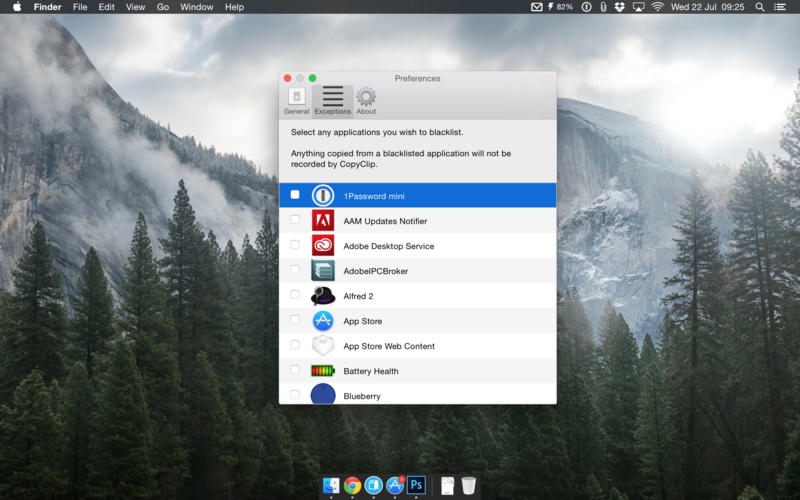The height and width of the screenshot is (500, 800).
Task: Tick the AAM Updates Notifier checkbox
Action: [295, 220]
